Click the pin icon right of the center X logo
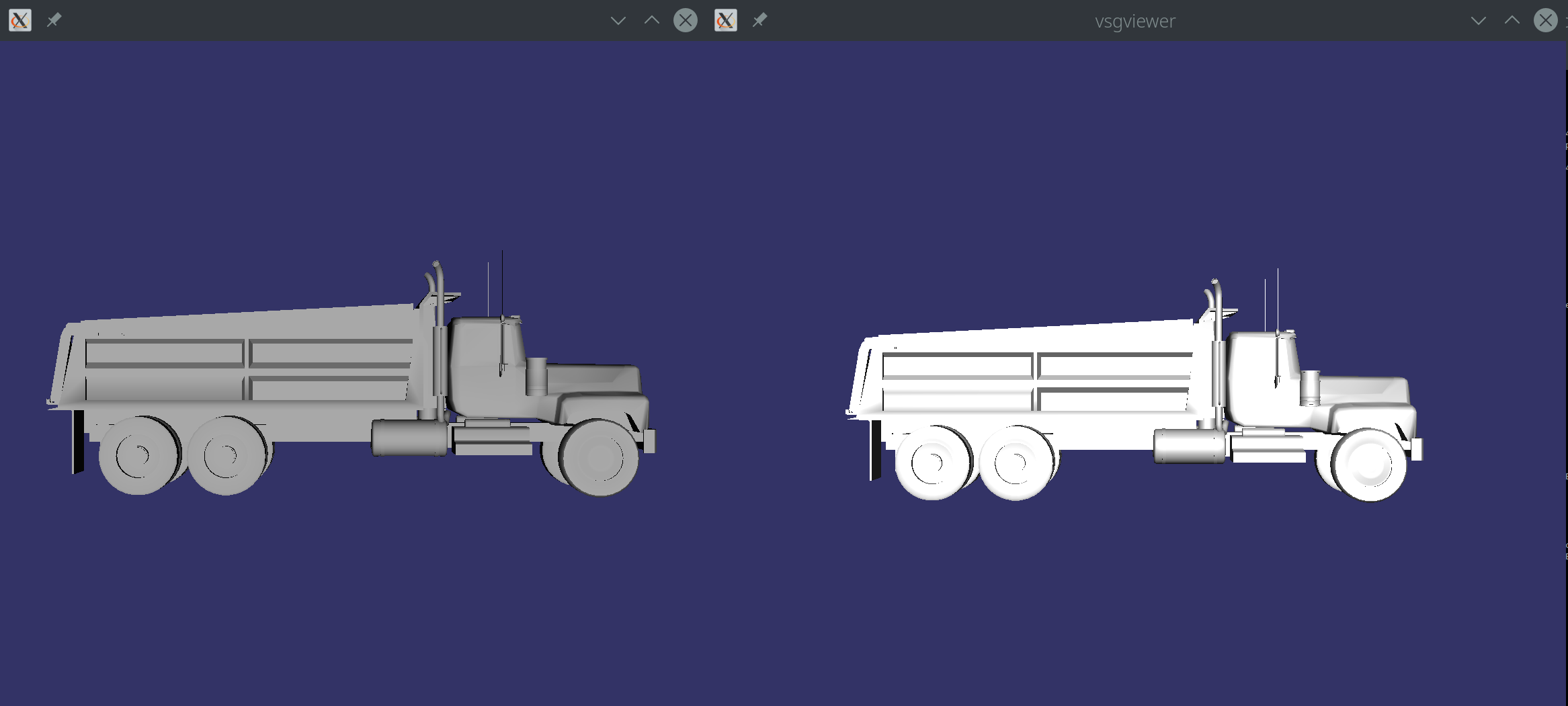 pyautogui.click(x=759, y=19)
